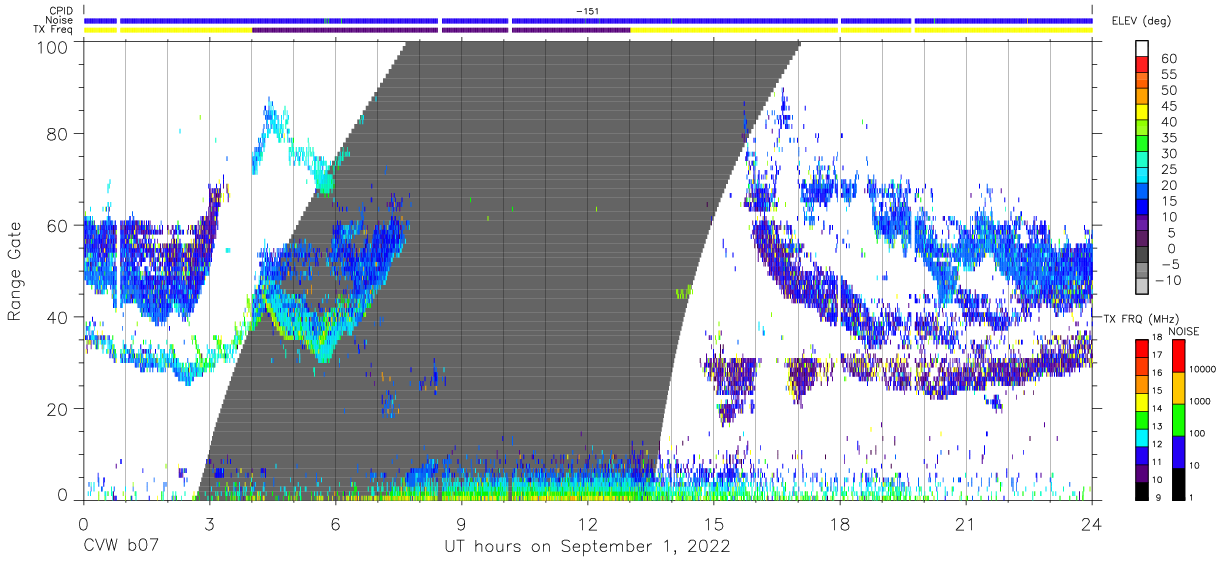Click the '24' UT hours tick label
Screen dimensions: 1228x567
pos(1091,524)
